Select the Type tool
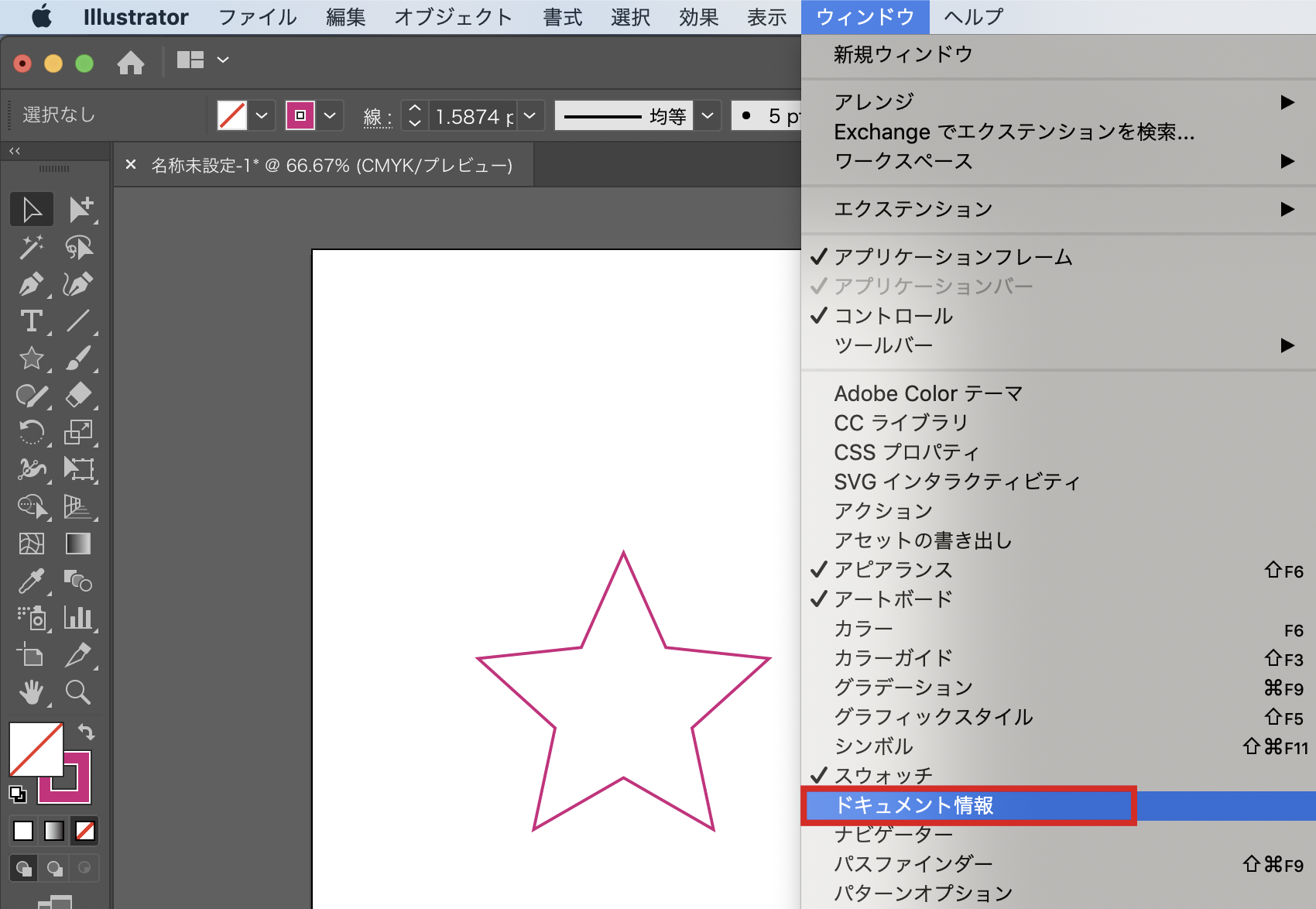The width and height of the screenshot is (1316, 909). [x=31, y=321]
